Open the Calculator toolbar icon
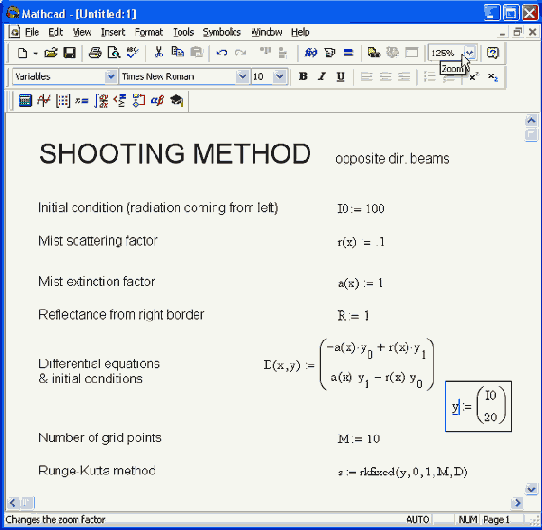Image resolution: width=542 pixels, height=530 pixels. 25,101
